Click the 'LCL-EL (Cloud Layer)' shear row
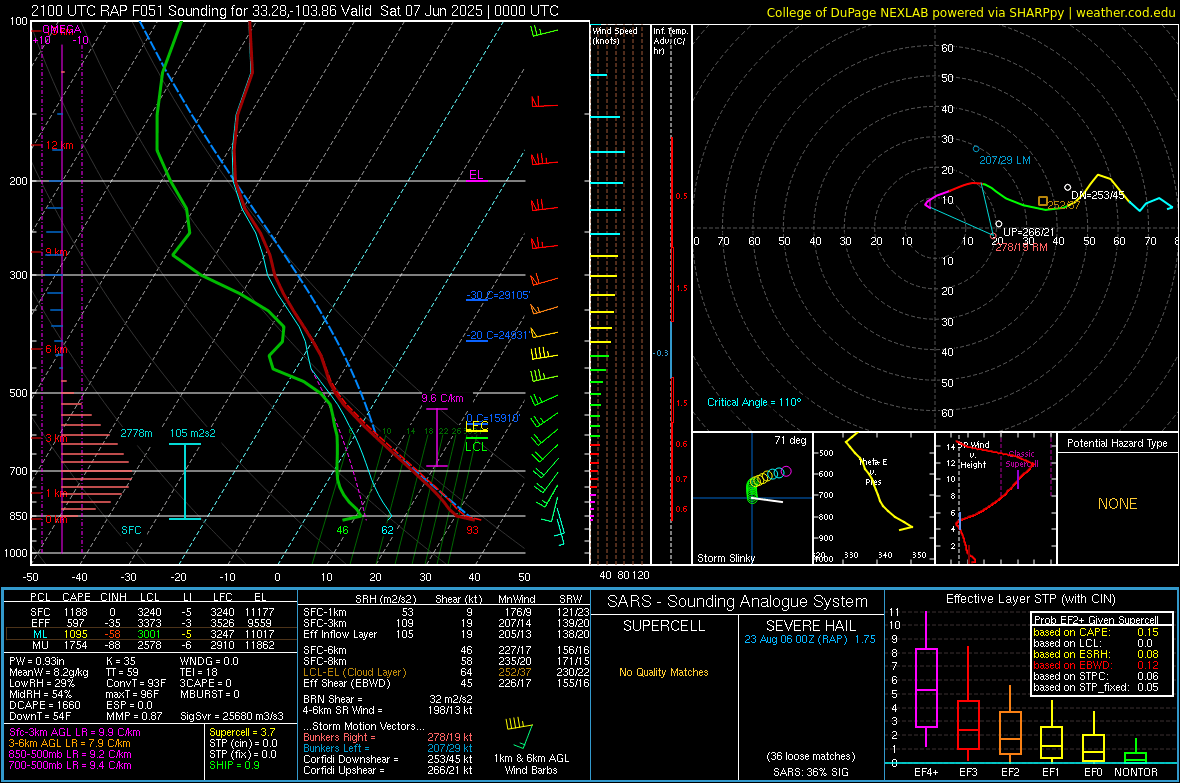Viewport: 1180px width, 783px height. click(x=444, y=672)
